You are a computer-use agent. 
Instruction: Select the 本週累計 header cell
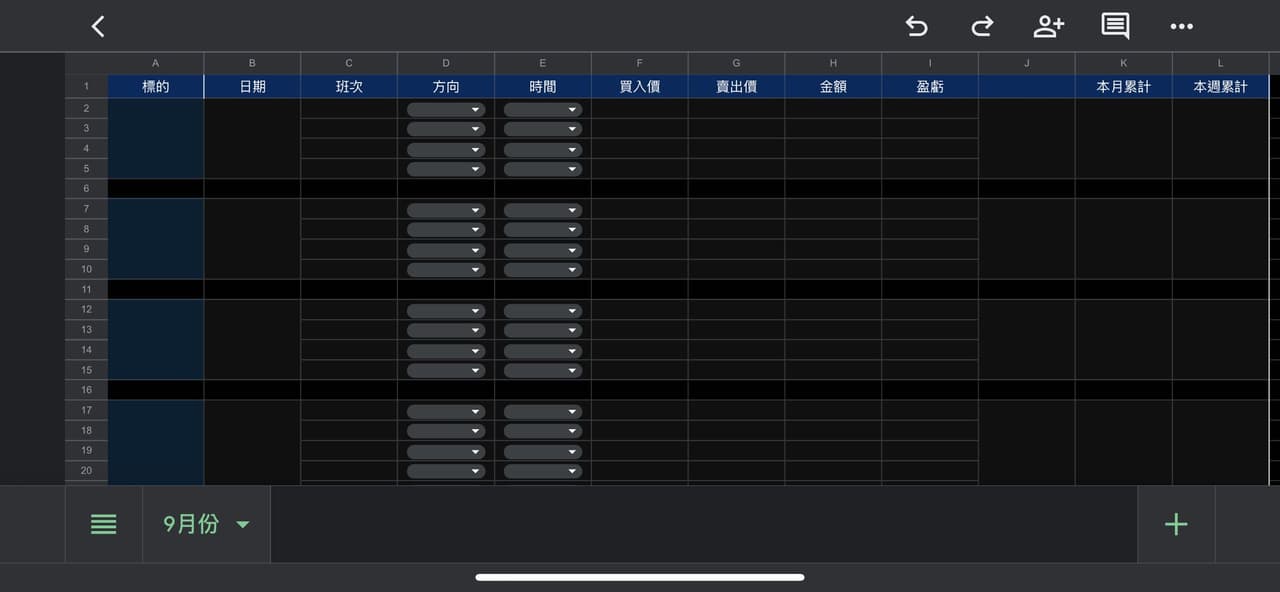pyautogui.click(x=1220, y=87)
